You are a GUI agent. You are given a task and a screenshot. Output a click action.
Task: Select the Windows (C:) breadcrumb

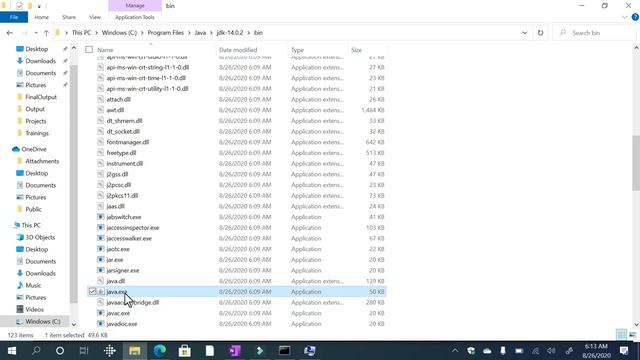(x=119, y=33)
